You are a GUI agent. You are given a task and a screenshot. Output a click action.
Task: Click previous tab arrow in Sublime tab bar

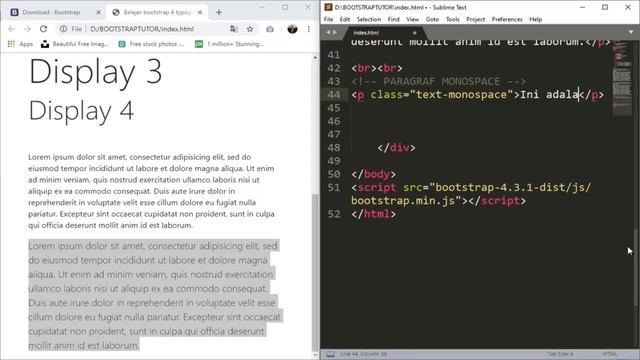click(x=328, y=32)
